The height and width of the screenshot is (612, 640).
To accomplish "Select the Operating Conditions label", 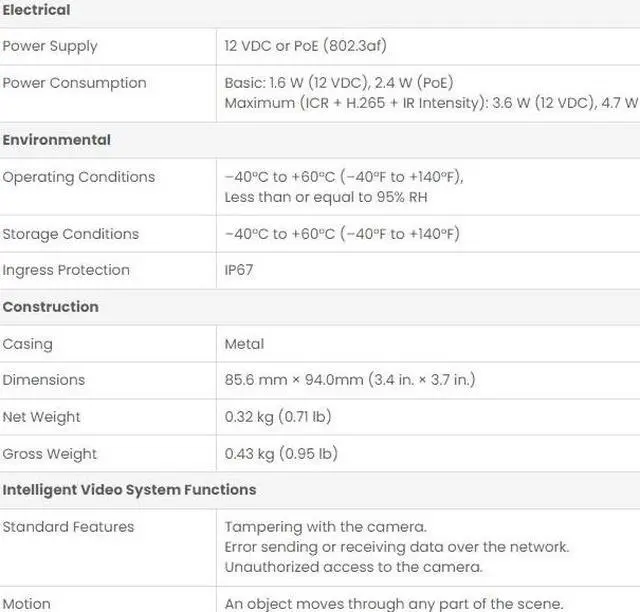I will 78,177.
